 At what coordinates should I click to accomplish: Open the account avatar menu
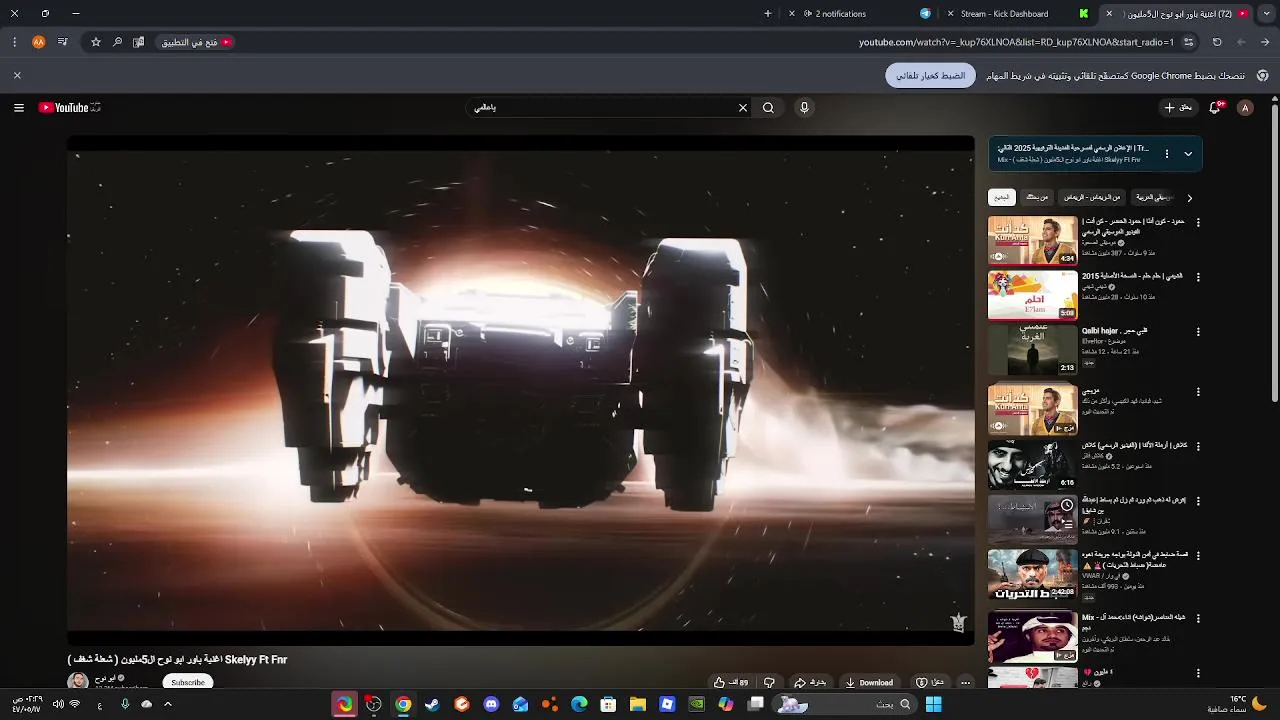point(1245,108)
